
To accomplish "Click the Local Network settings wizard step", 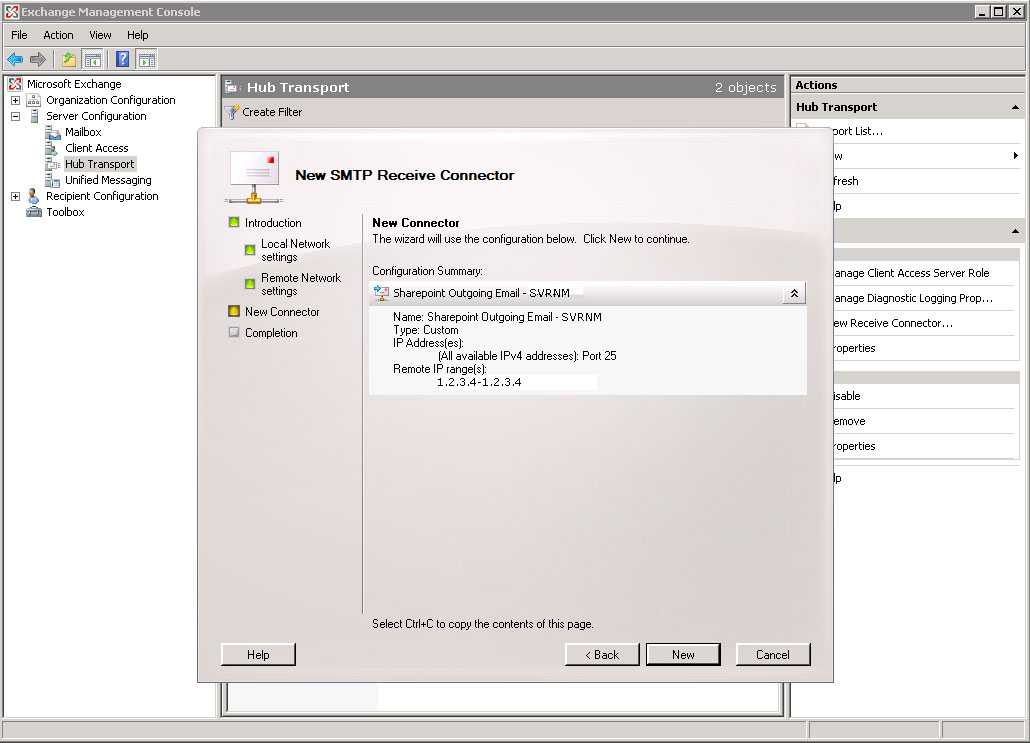I will 296,250.
